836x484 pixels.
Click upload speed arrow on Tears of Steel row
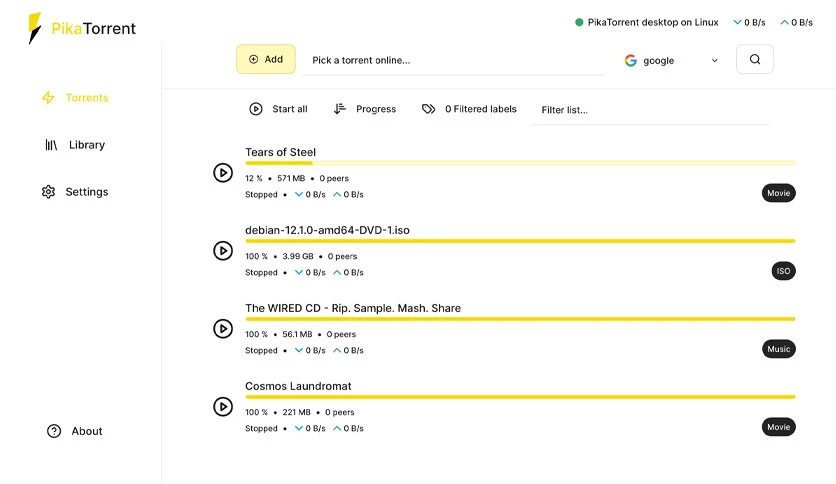click(337, 194)
